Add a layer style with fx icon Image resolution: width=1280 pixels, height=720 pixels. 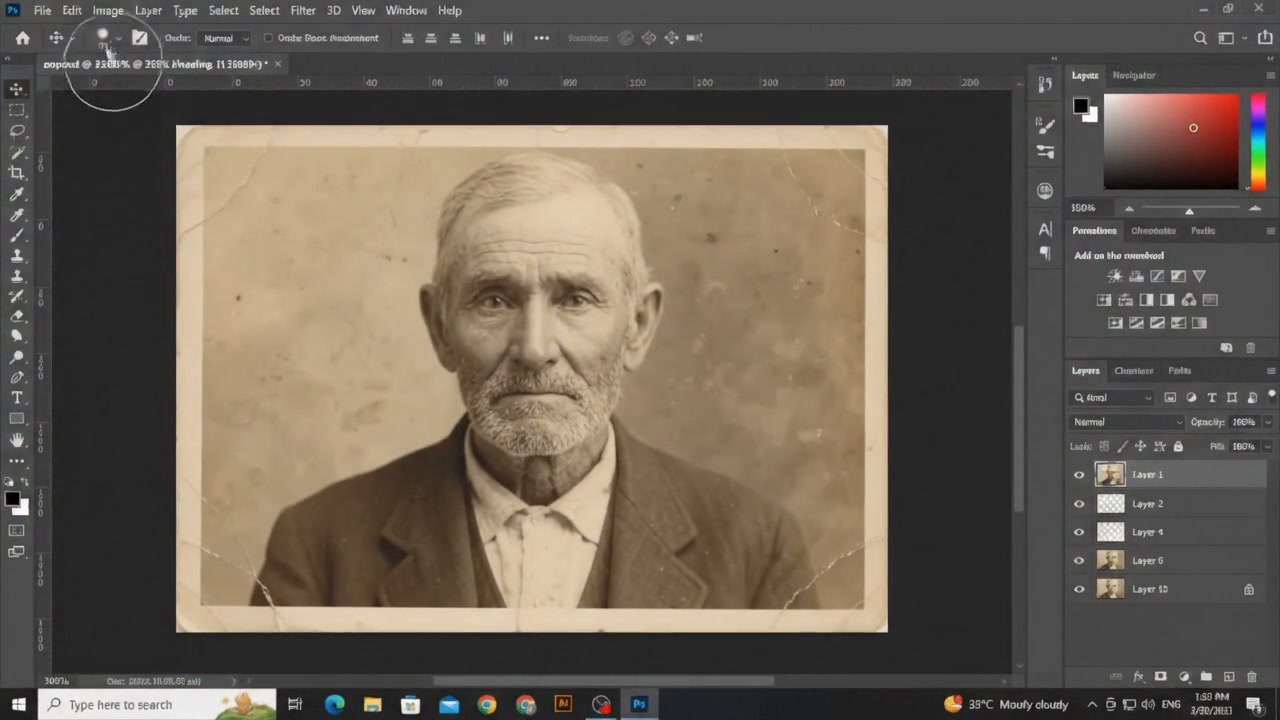(1139, 677)
